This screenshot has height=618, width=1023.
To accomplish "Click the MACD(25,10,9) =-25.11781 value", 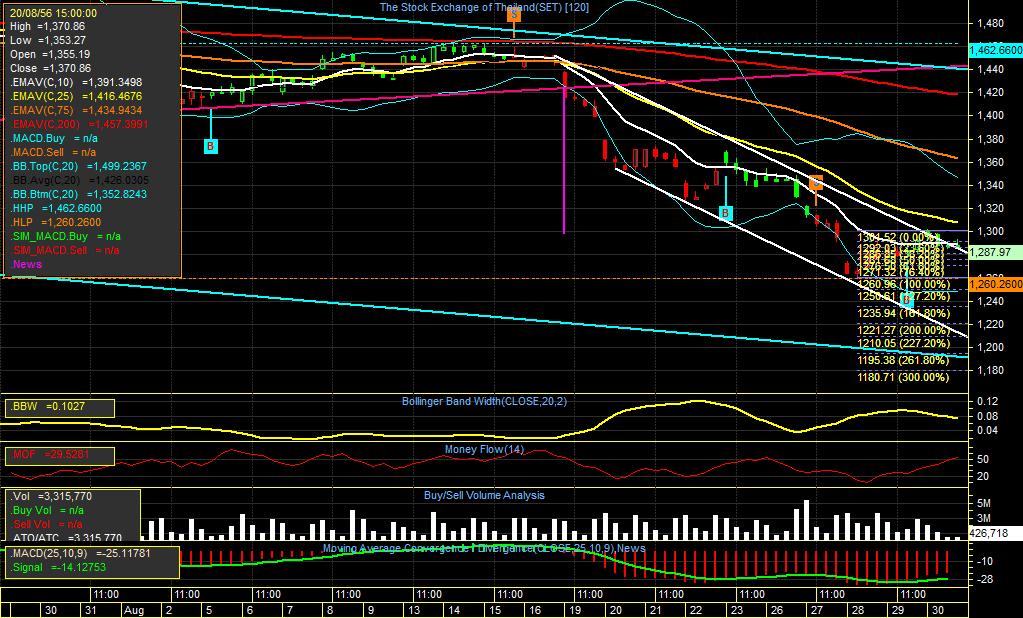I will (80, 553).
